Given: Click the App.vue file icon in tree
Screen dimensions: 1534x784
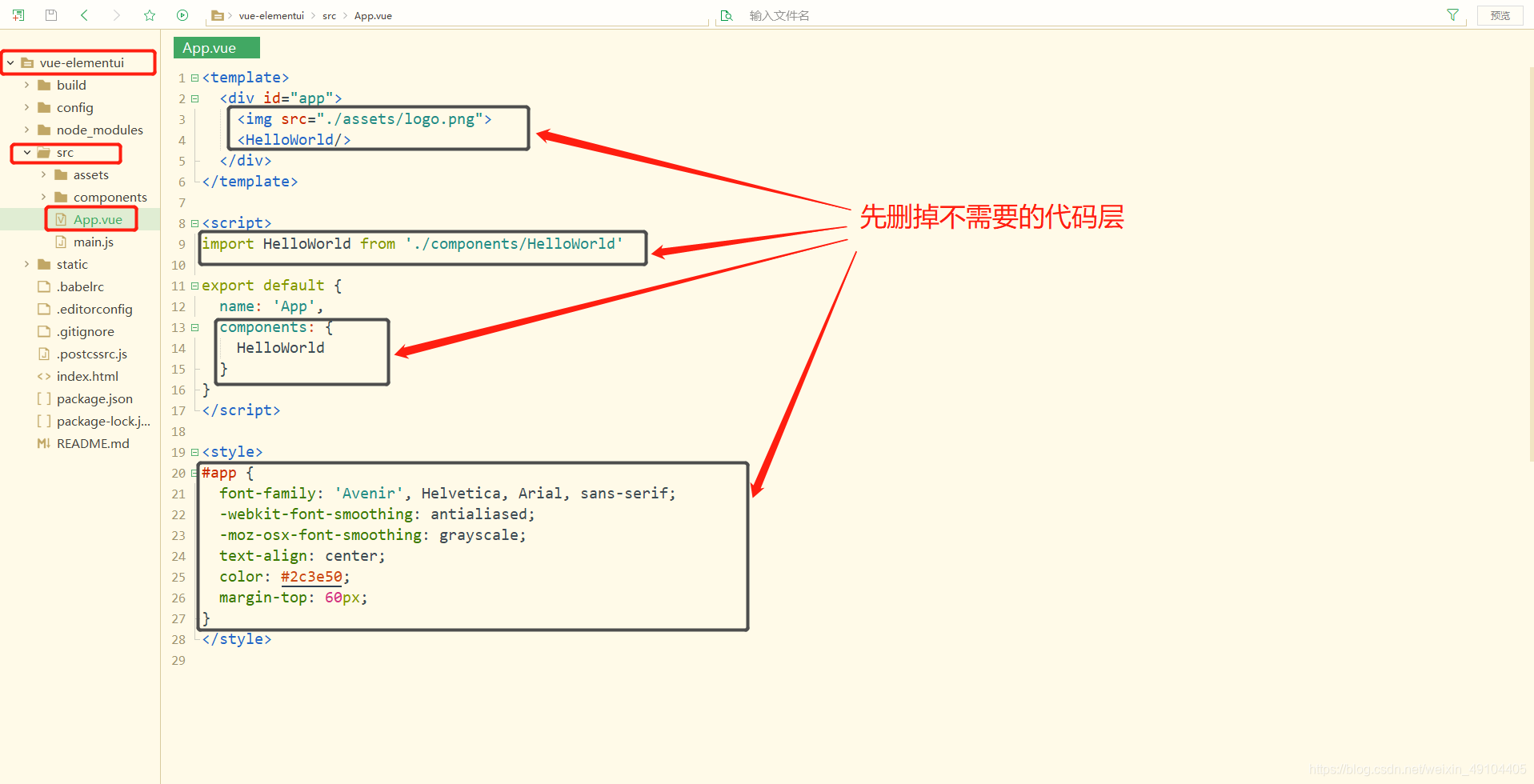Looking at the screenshot, I should pyautogui.click(x=61, y=219).
